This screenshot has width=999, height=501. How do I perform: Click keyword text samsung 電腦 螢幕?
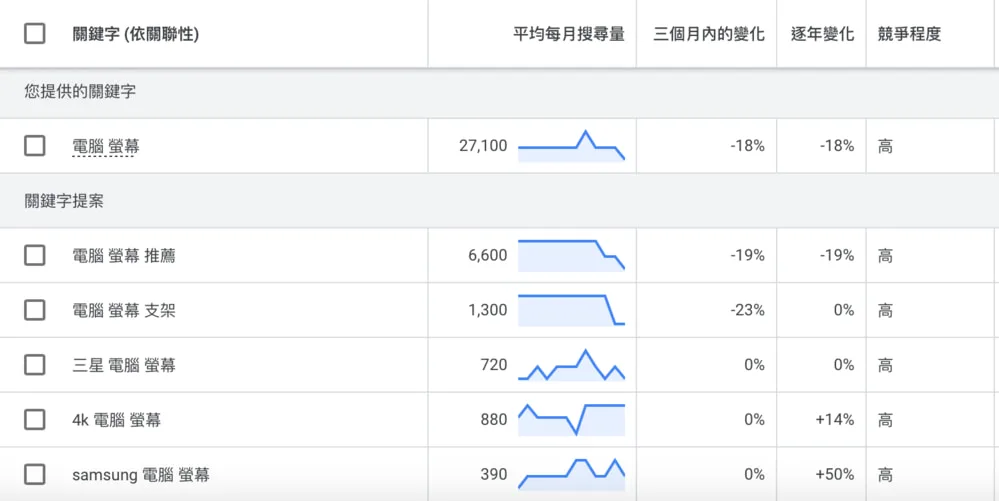point(141,476)
